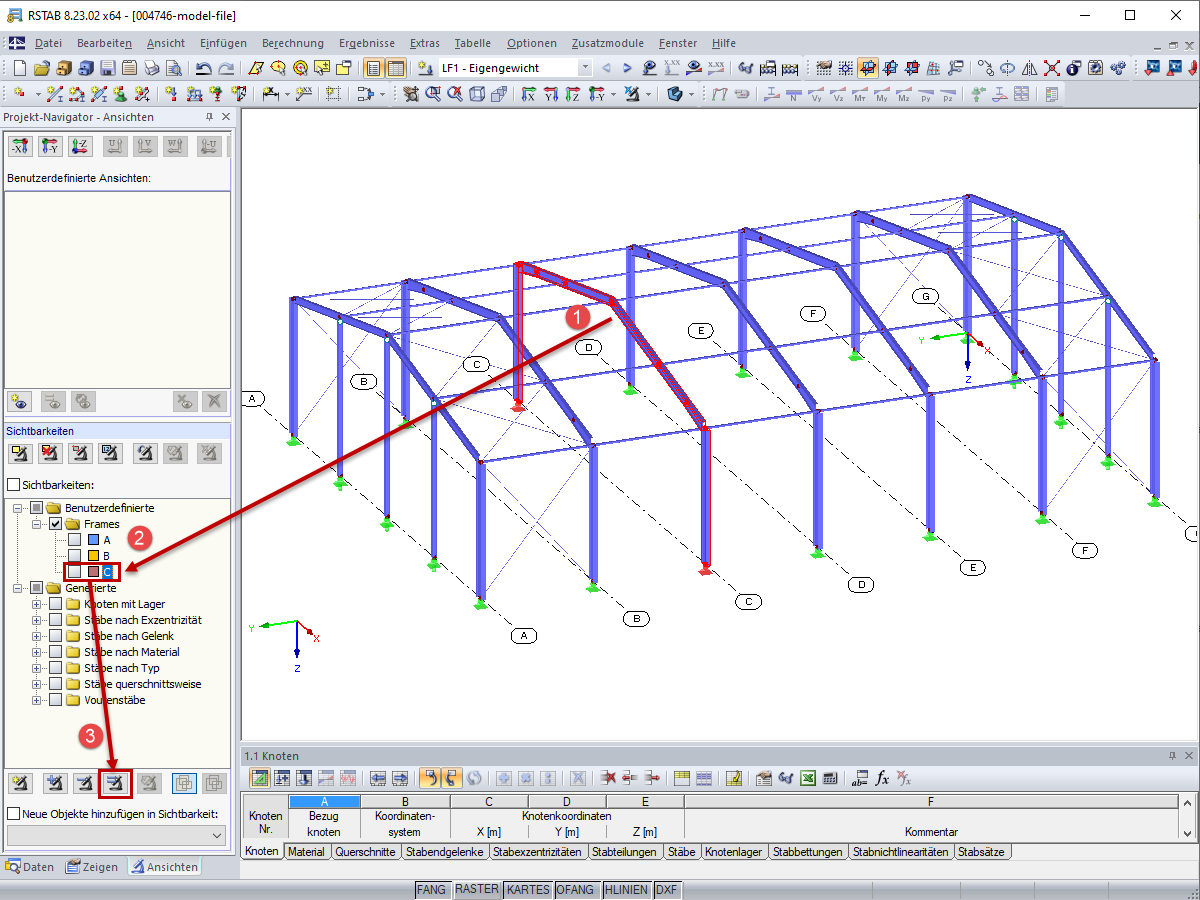
Task: Open the Datei menu
Action: tap(48, 43)
